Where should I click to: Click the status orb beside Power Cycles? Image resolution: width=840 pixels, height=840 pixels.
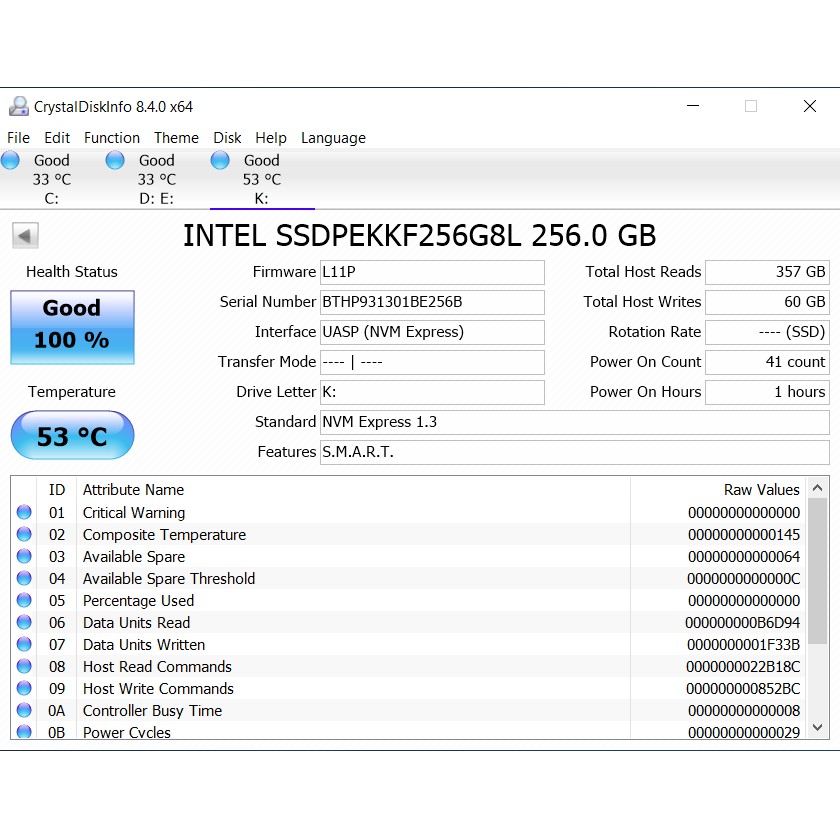point(24,733)
